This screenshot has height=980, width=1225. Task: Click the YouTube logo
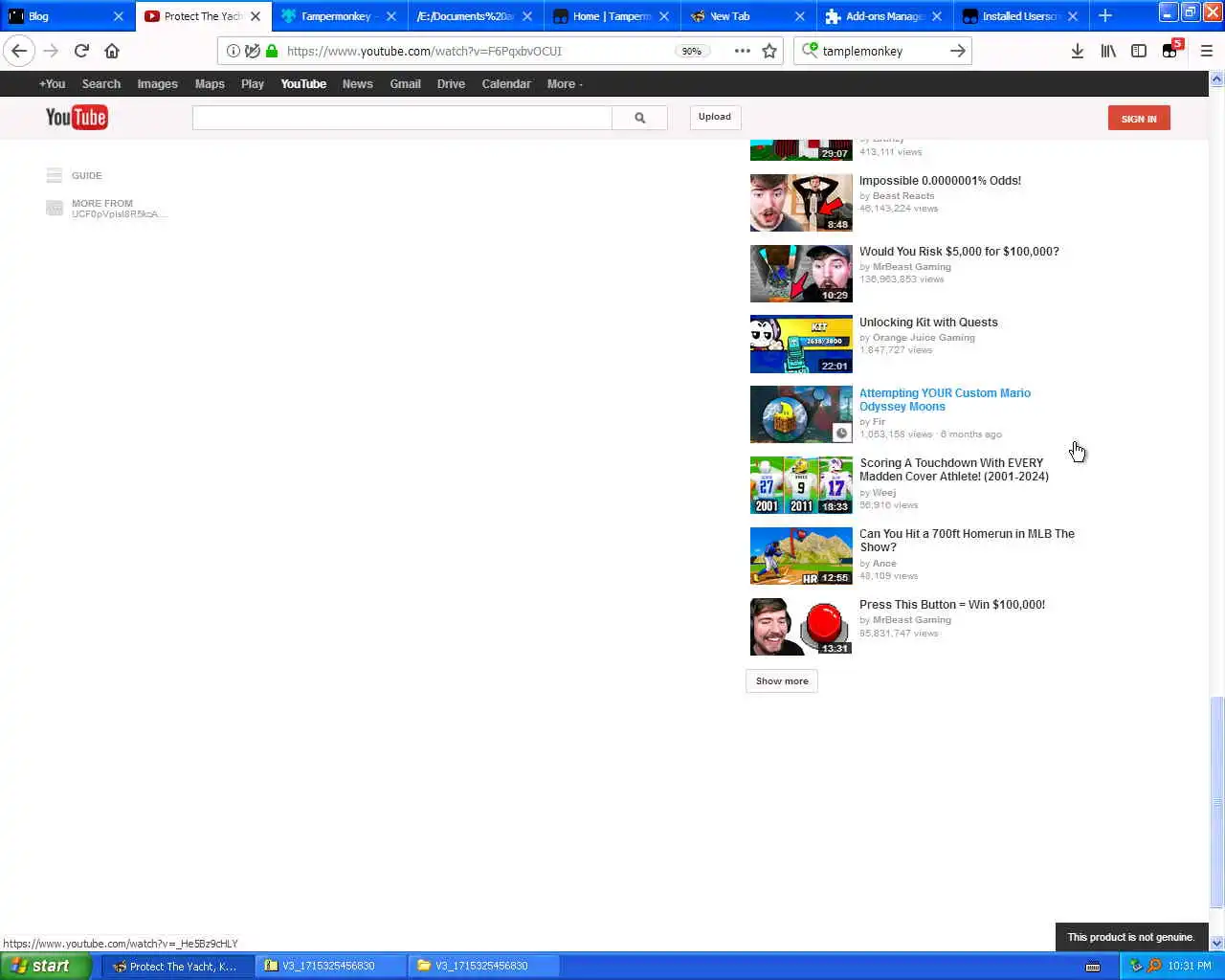(x=77, y=117)
